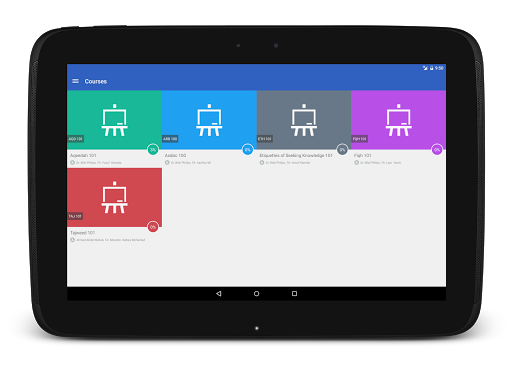
Task: Select the Etiquettes of Seeking Knowledge 101 title
Action: 296,155
